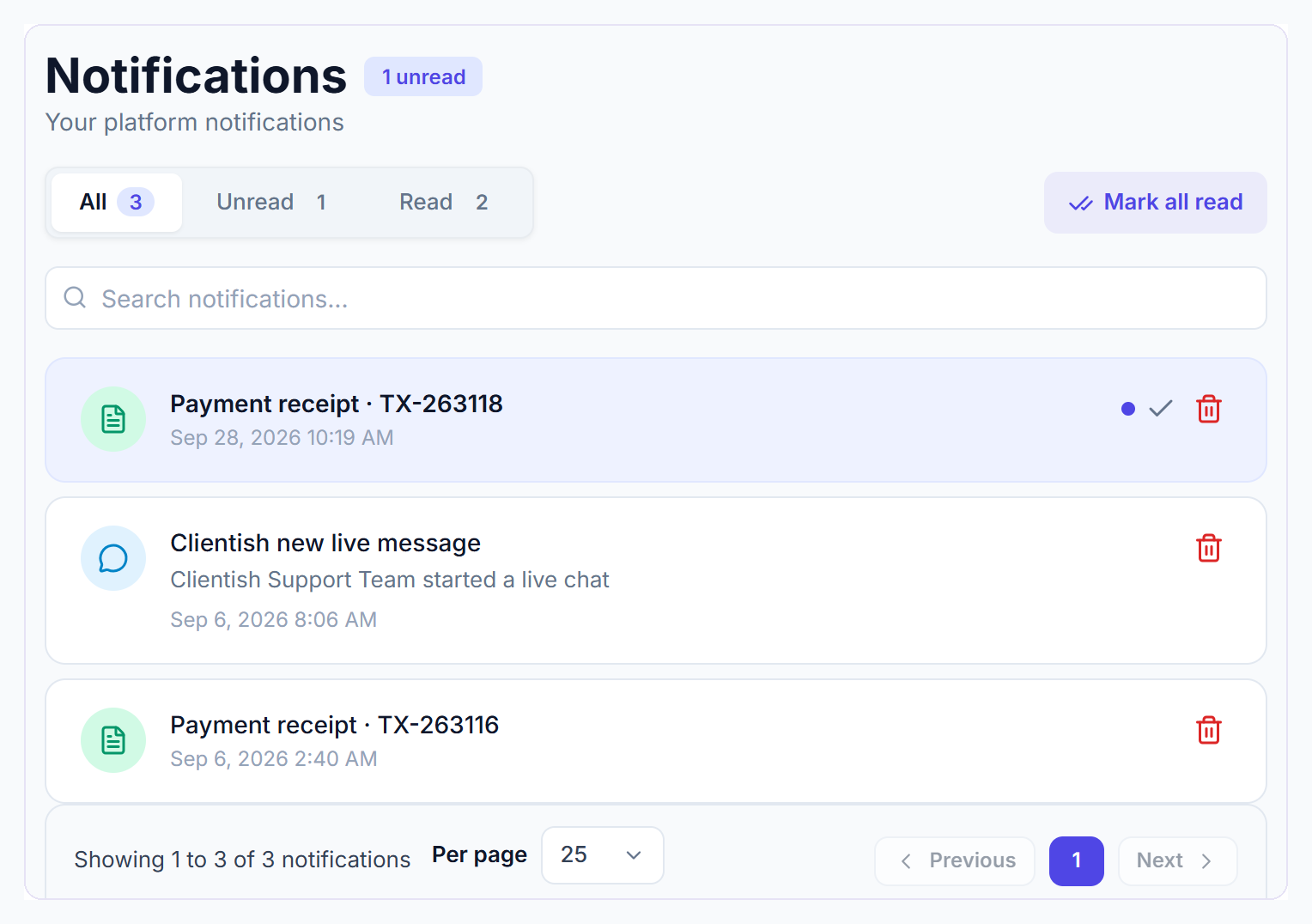Click the chat bubble icon for Clientish message
Viewport: 1312px width, 924px height.
113,558
